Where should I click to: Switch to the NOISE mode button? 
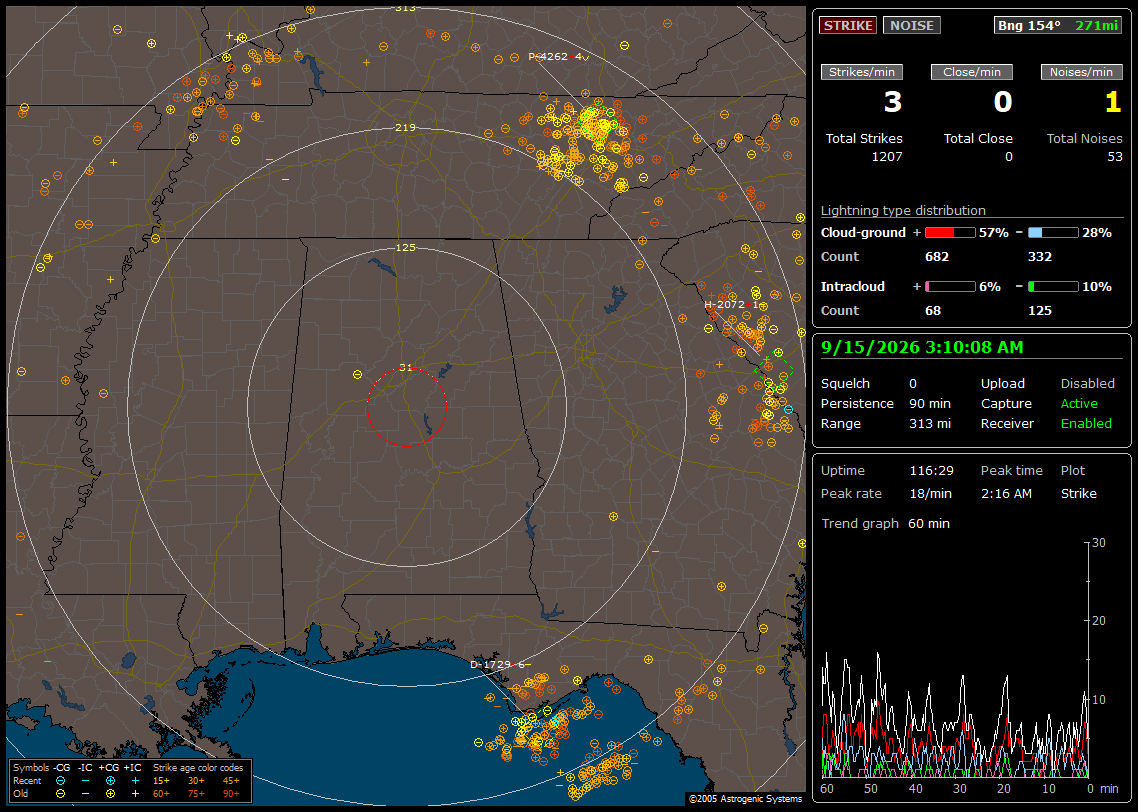(912, 25)
